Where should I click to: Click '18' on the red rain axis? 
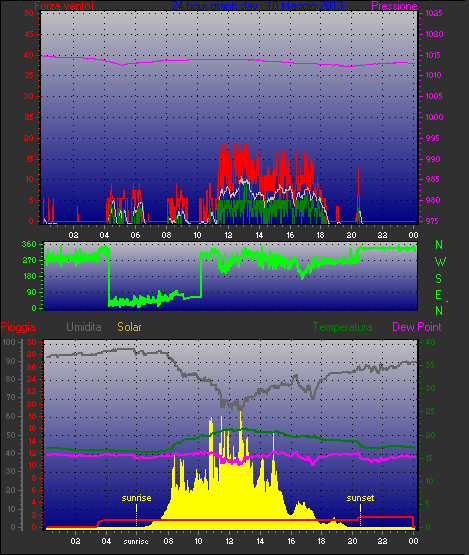coord(32,416)
